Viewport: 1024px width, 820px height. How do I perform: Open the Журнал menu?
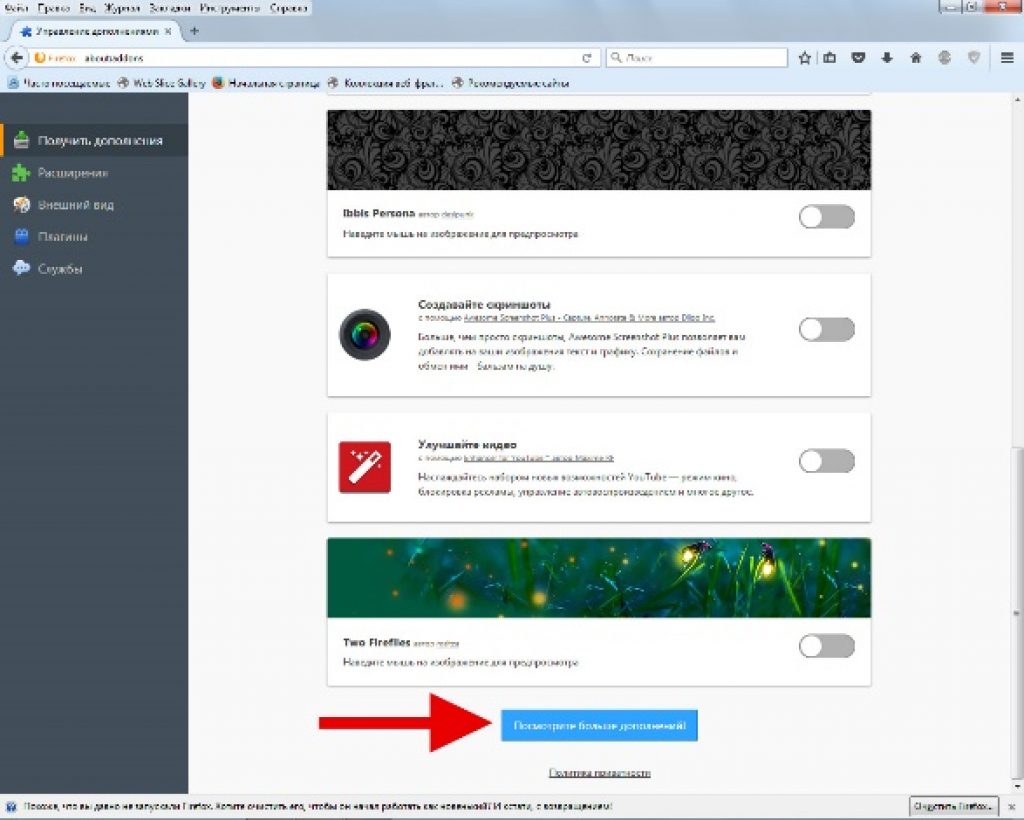122,8
